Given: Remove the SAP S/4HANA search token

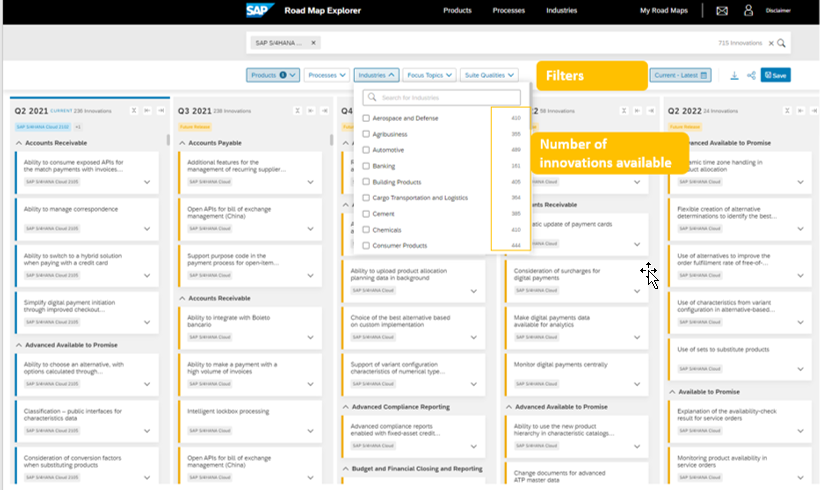Looking at the screenshot, I should pos(313,43).
